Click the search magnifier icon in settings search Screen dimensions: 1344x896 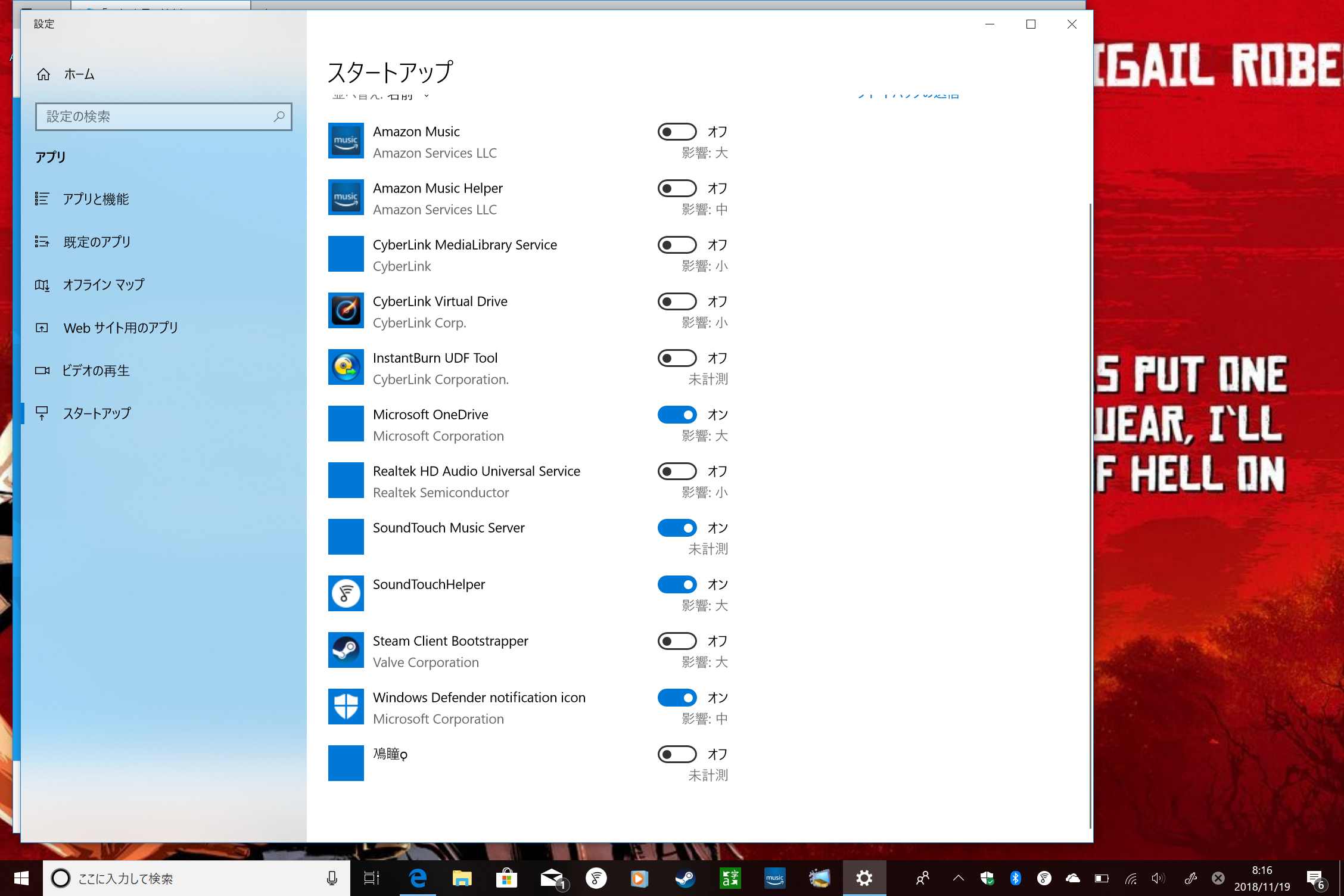[x=279, y=117]
